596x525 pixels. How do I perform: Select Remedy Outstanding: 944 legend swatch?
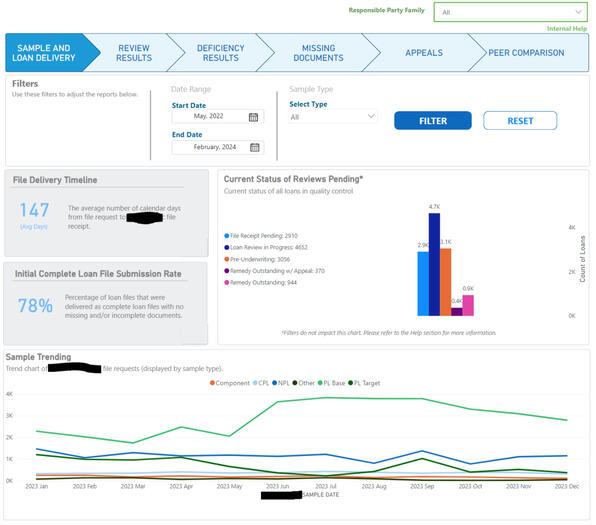point(227,282)
